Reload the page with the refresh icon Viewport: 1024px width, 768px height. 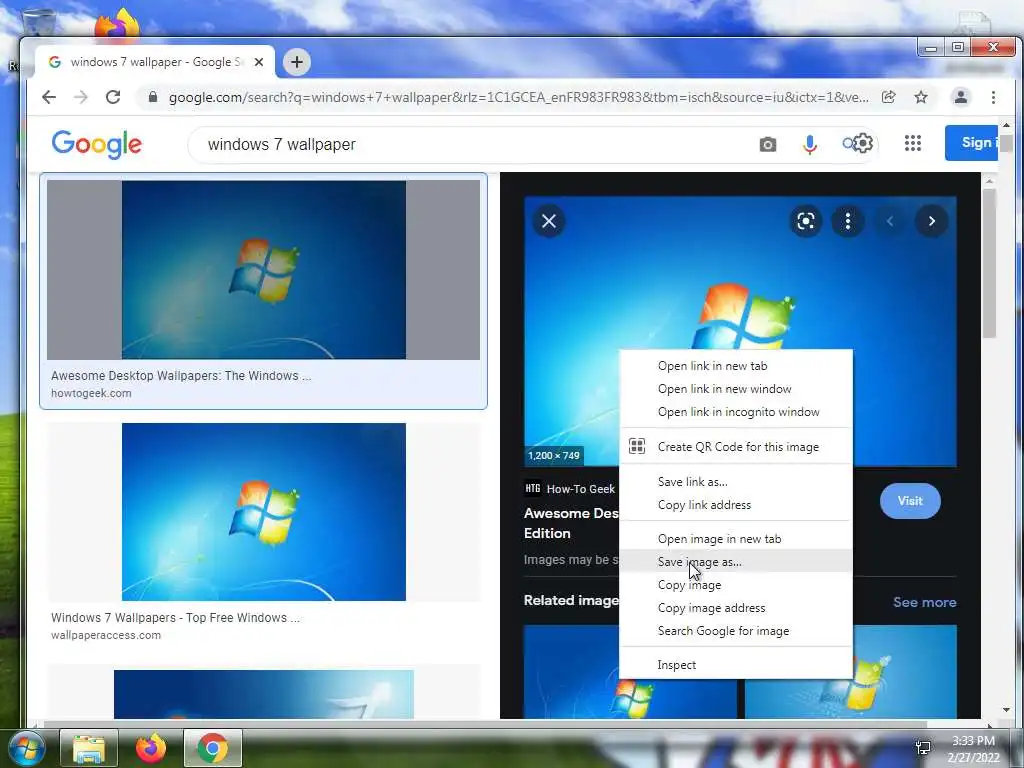click(x=113, y=97)
